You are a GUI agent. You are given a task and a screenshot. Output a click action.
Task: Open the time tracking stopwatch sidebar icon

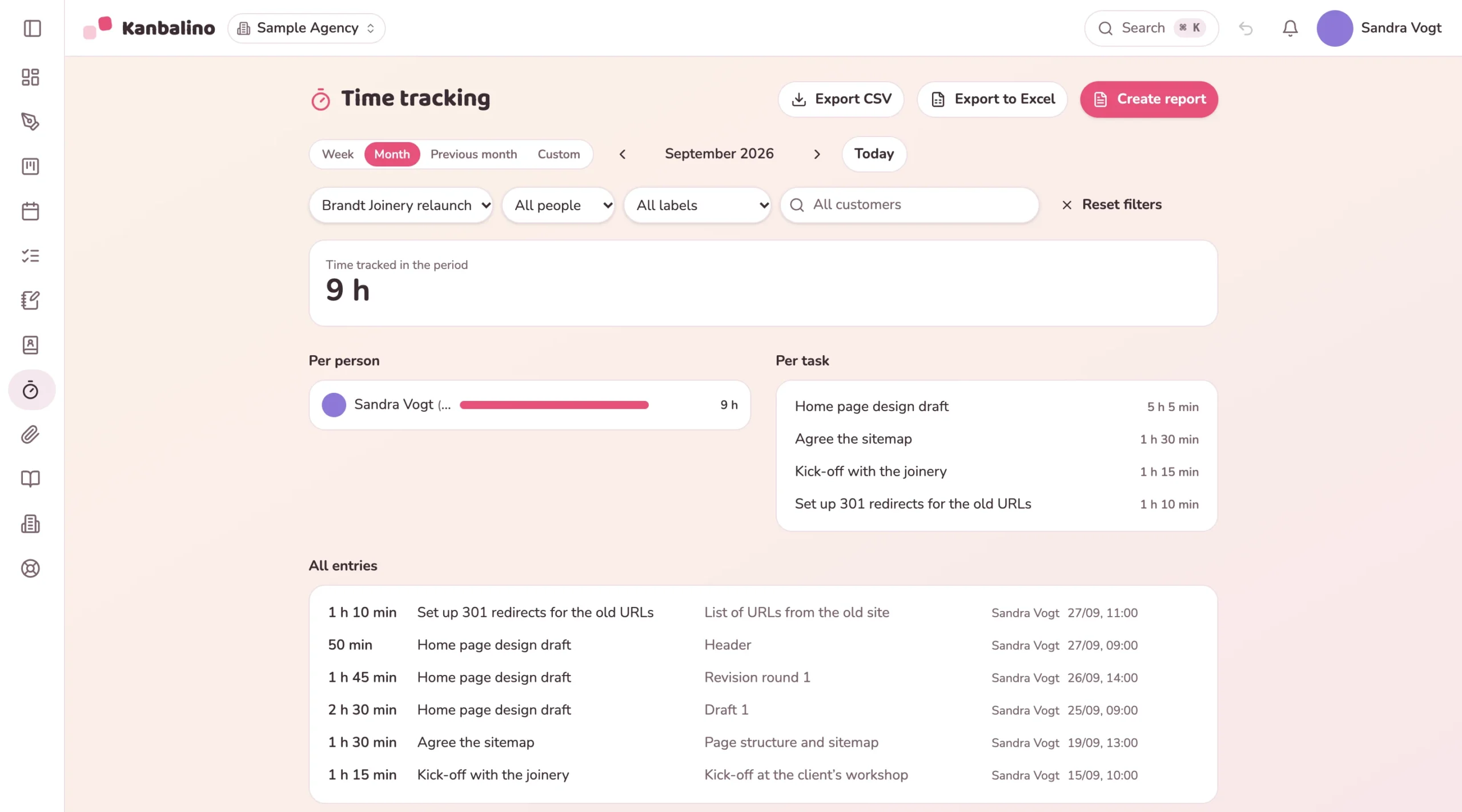[31, 390]
